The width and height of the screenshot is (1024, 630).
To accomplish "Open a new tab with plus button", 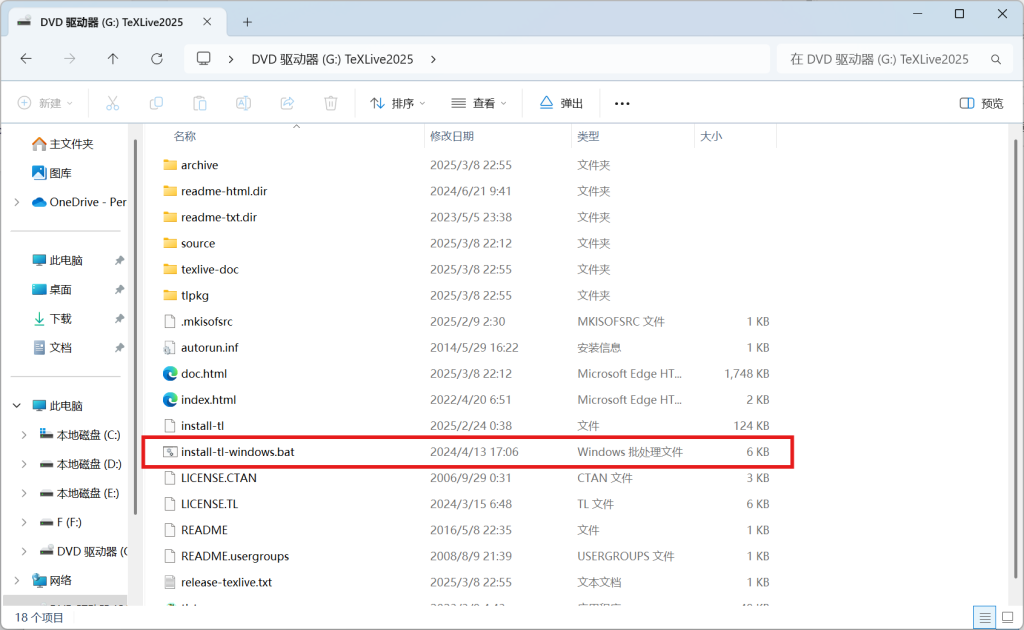I will (x=247, y=22).
